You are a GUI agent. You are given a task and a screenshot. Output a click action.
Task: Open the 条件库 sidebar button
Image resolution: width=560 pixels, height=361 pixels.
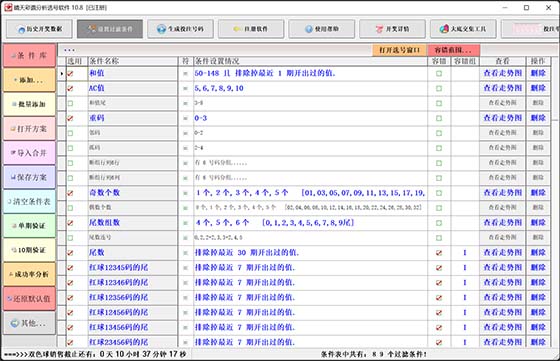click(x=30, y=55)
